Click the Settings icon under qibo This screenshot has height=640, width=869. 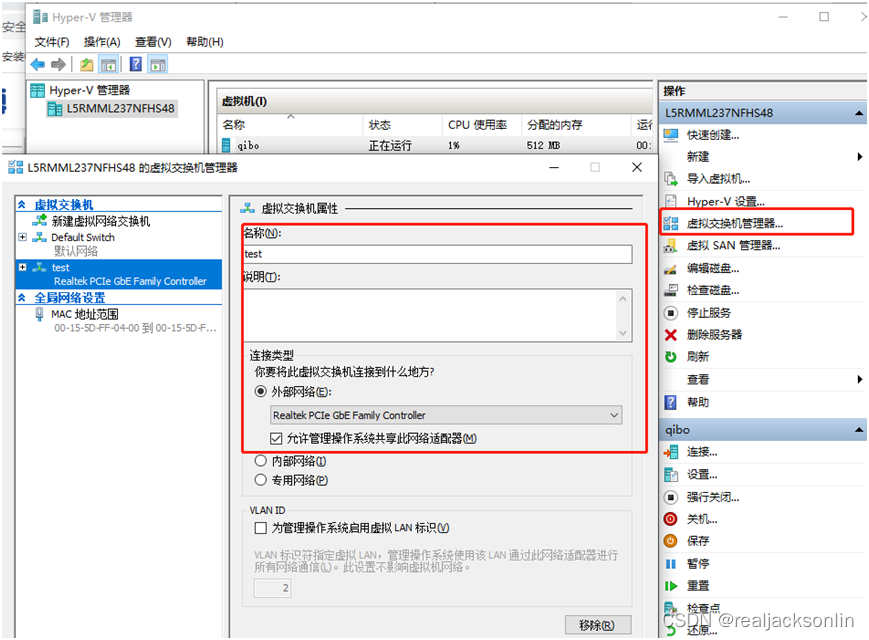671,474
